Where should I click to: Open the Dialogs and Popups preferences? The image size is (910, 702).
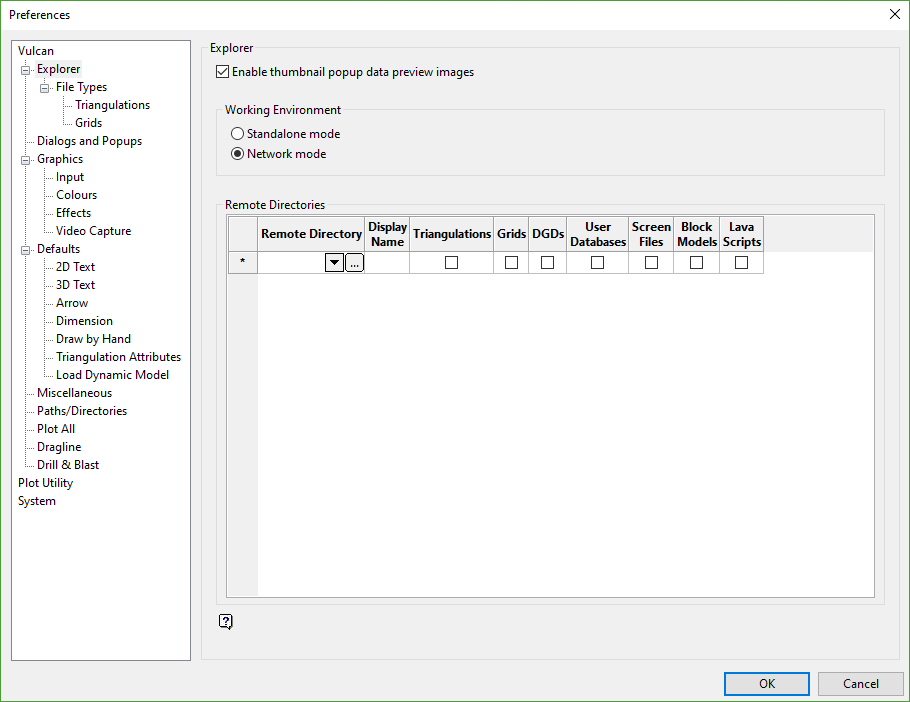click(x=89, y=141)
